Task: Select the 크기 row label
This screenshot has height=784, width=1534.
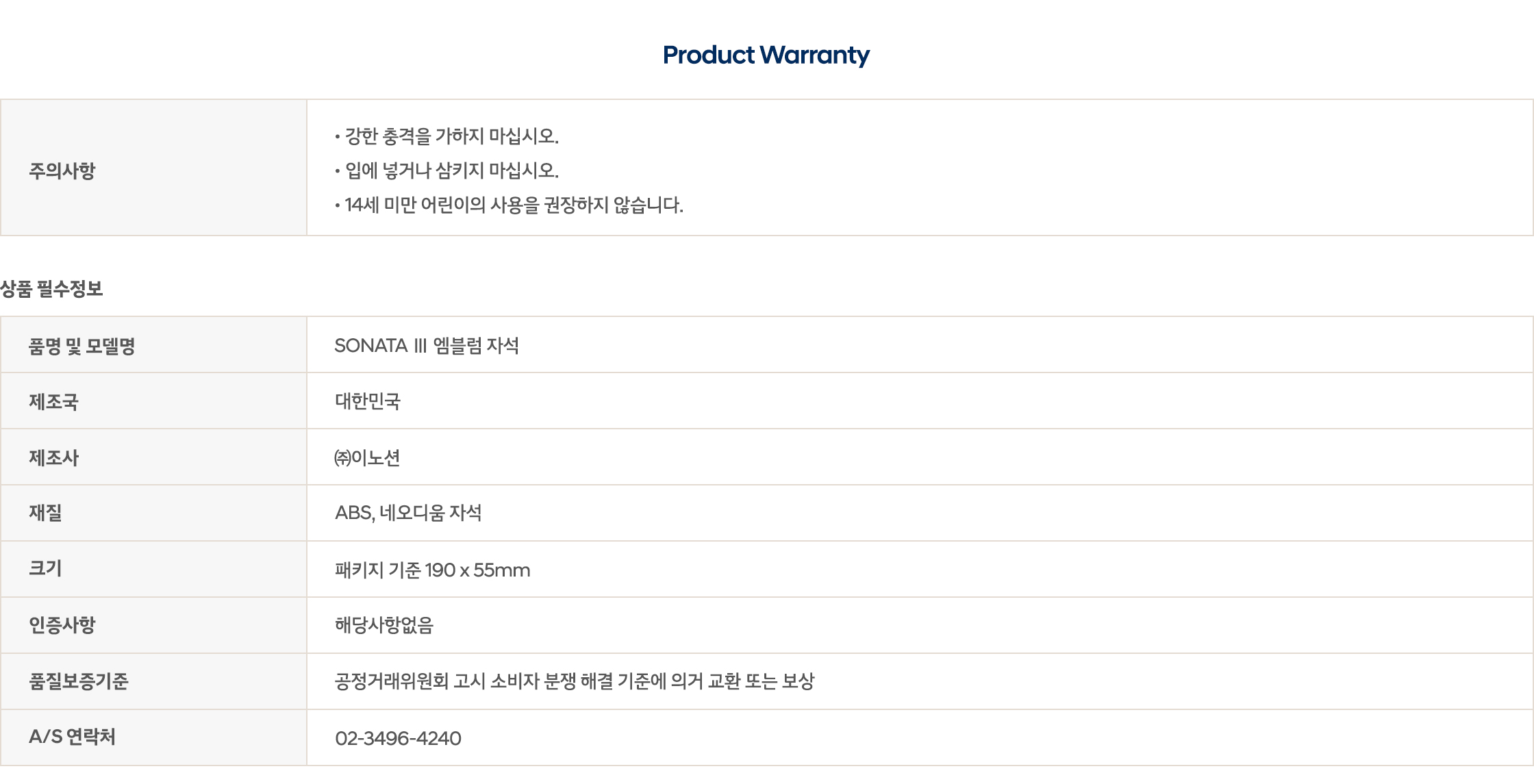Action: click(x=45, y=568)
